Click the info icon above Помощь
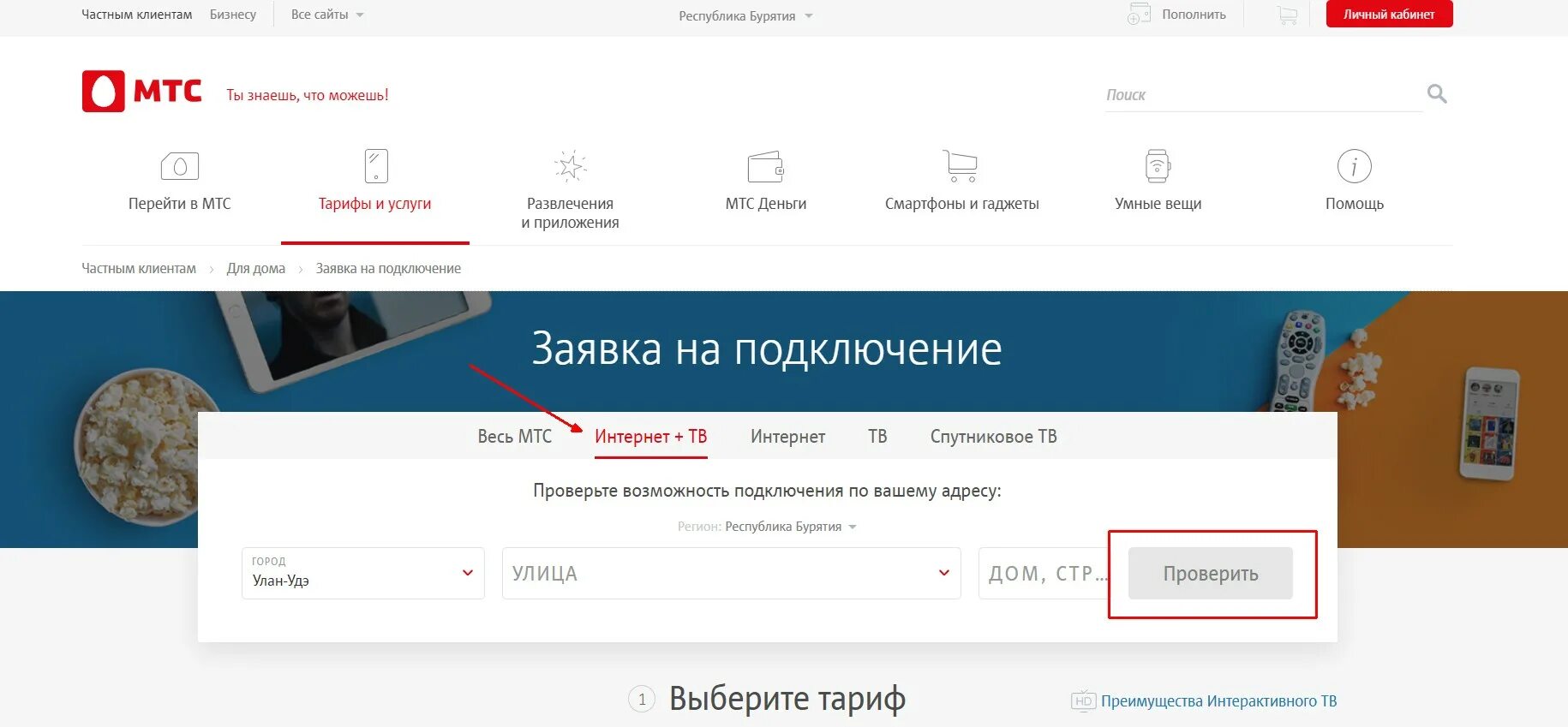Screen dimensions: 1568x727 tap(1355, 166)
